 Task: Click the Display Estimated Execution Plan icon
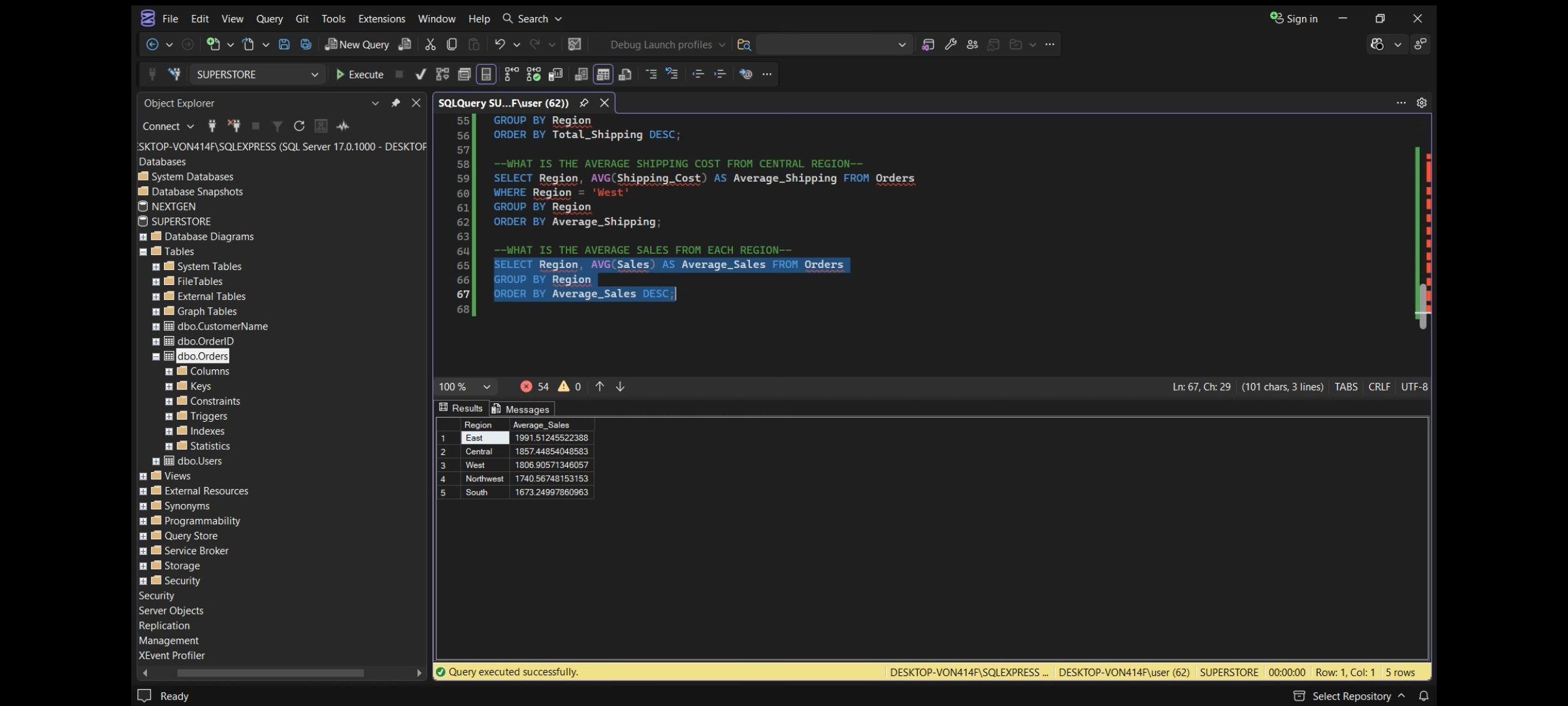coord(442,75)
